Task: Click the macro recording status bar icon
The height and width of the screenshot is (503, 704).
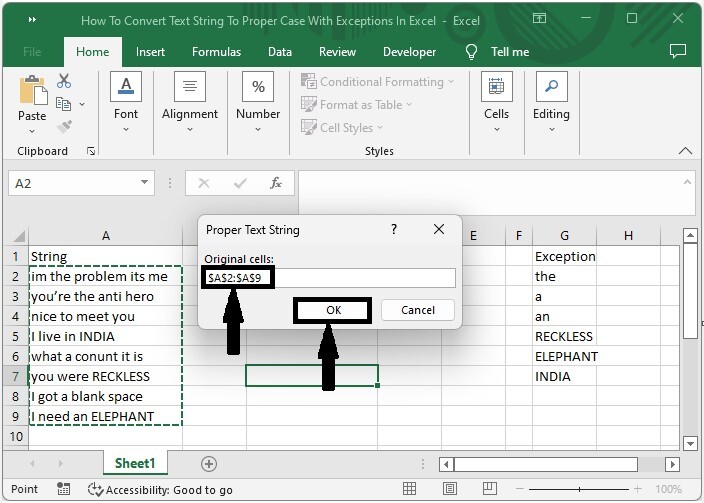Action: [64, 489]
